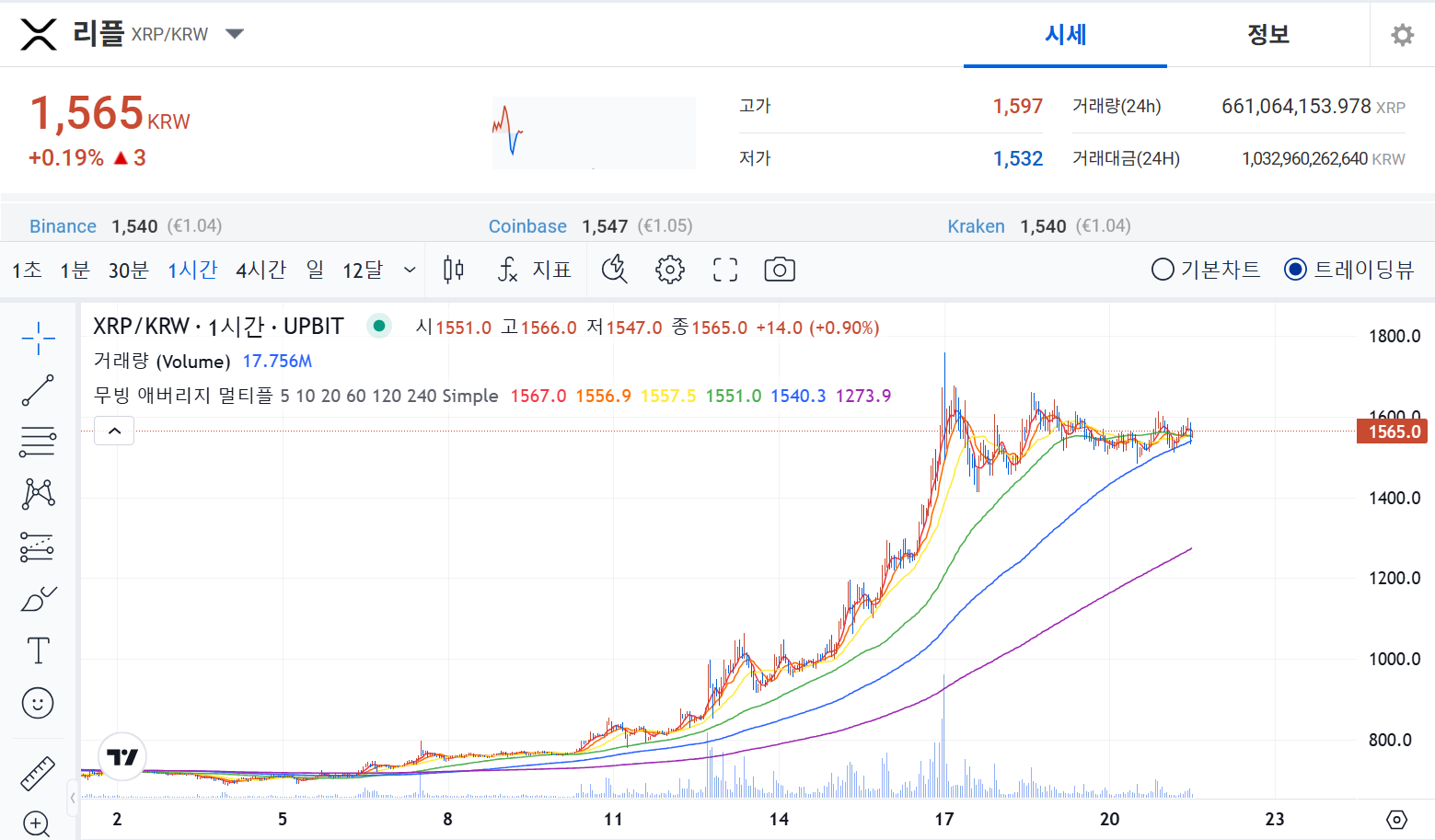Click the TradingView logo on chart
Viewport: 1435px width, 840px height.
[122, 757]
